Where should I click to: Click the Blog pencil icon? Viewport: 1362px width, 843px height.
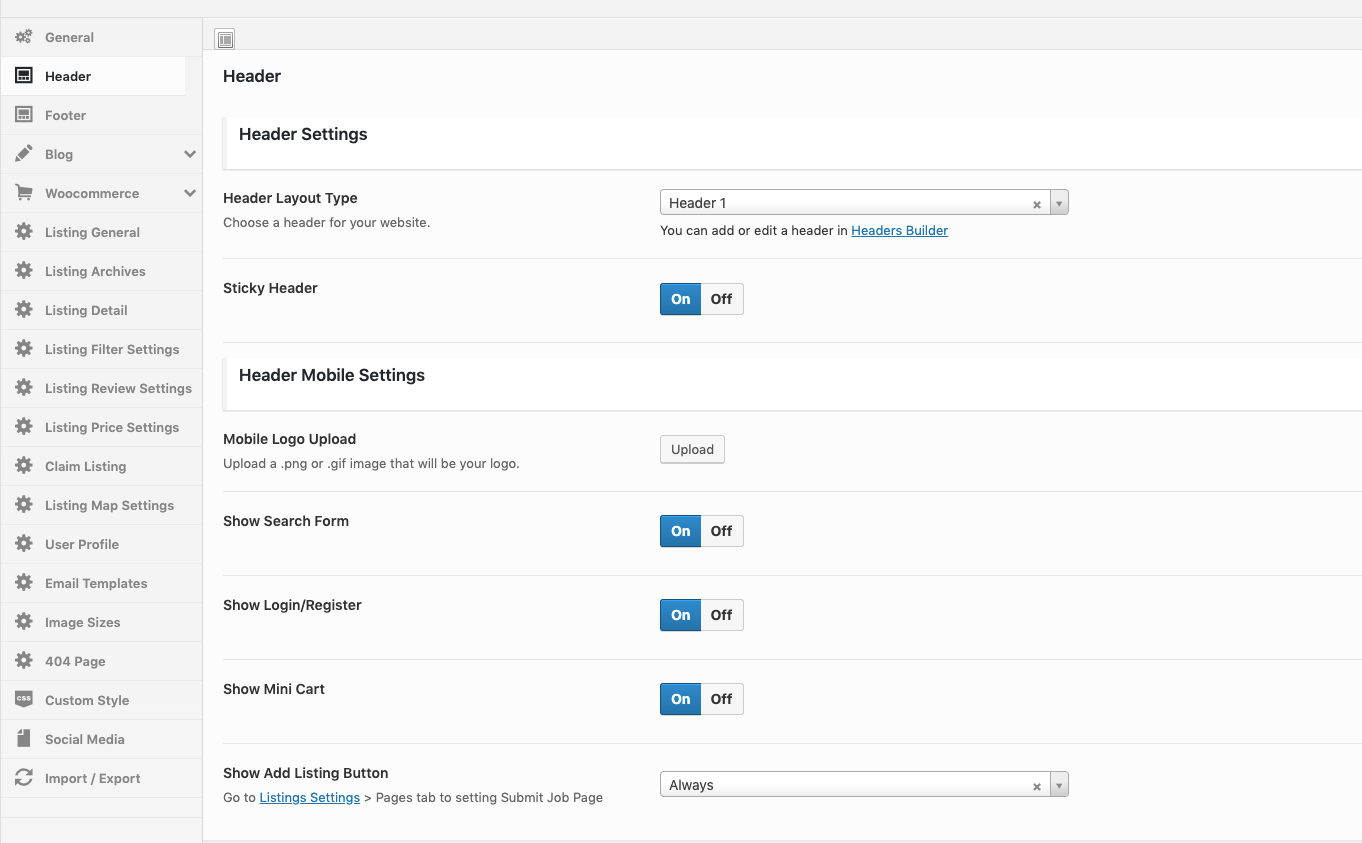(24, 154)
